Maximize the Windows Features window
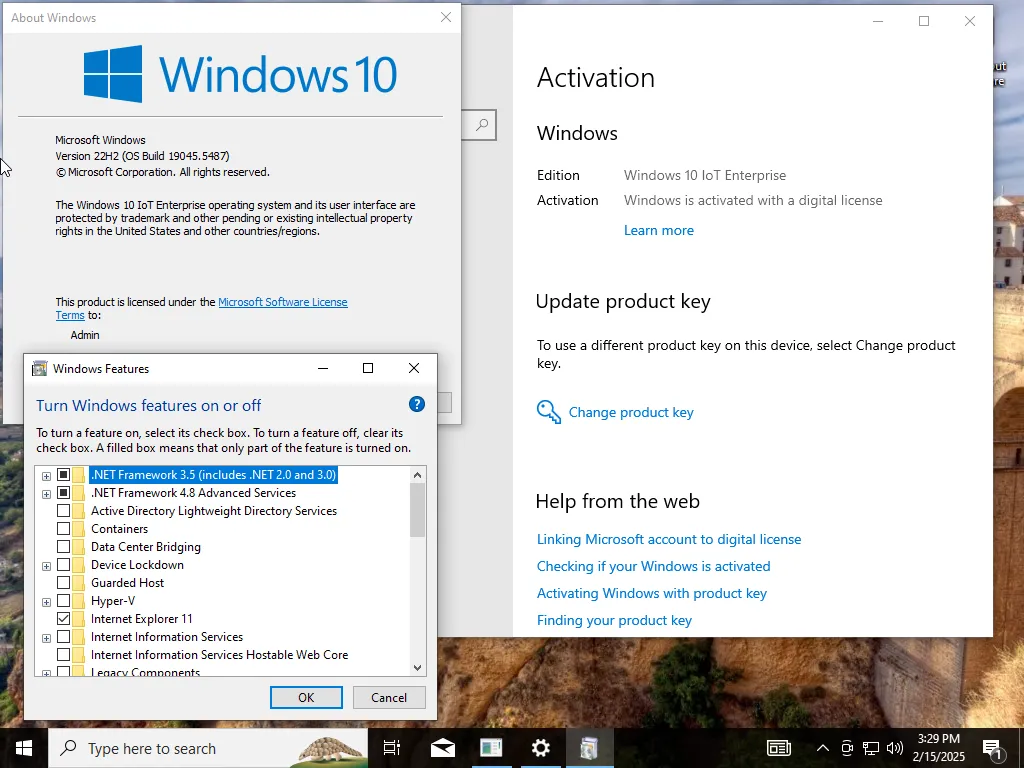 [x=368, y=368]
